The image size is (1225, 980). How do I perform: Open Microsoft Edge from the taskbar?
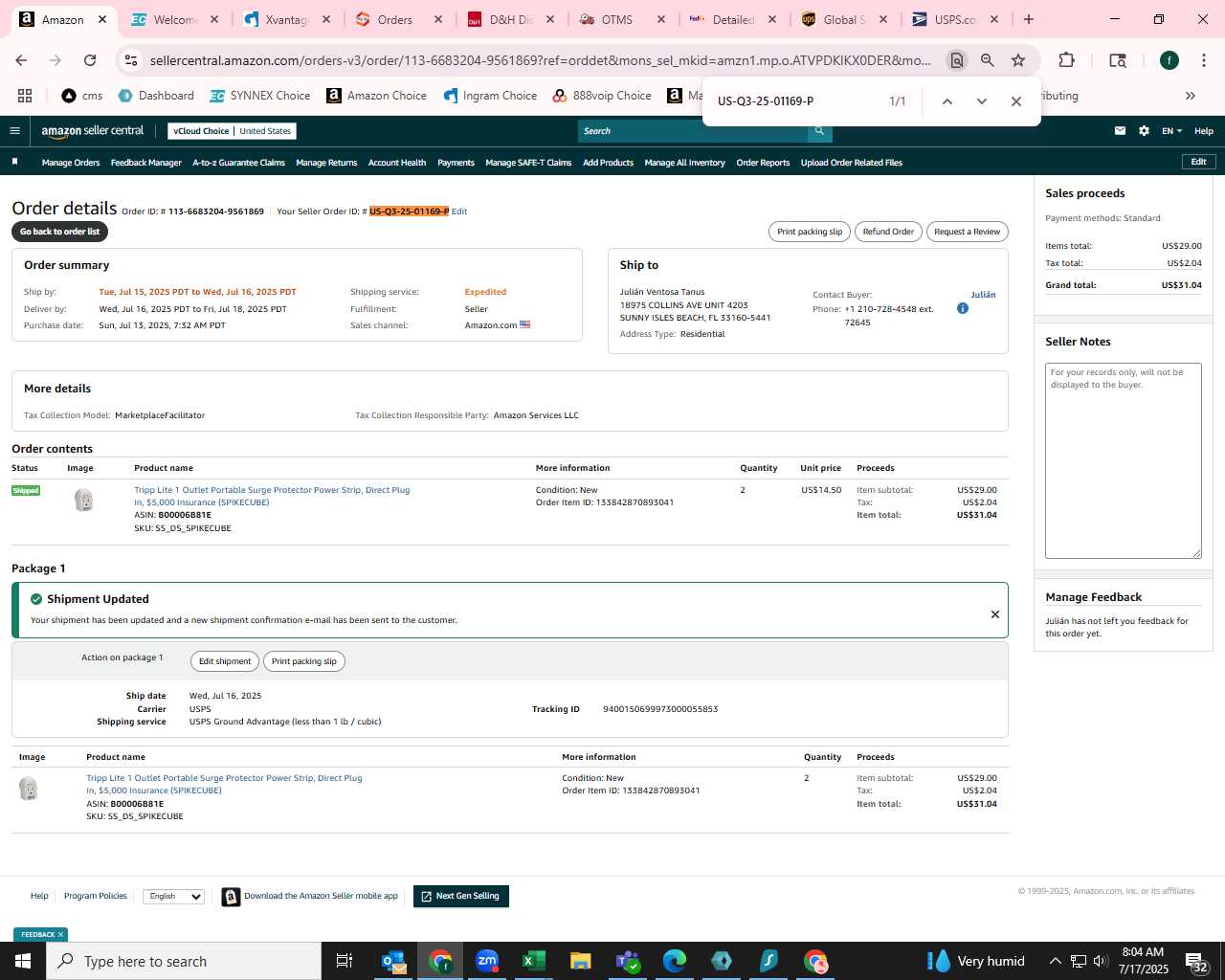click(674, 961)
